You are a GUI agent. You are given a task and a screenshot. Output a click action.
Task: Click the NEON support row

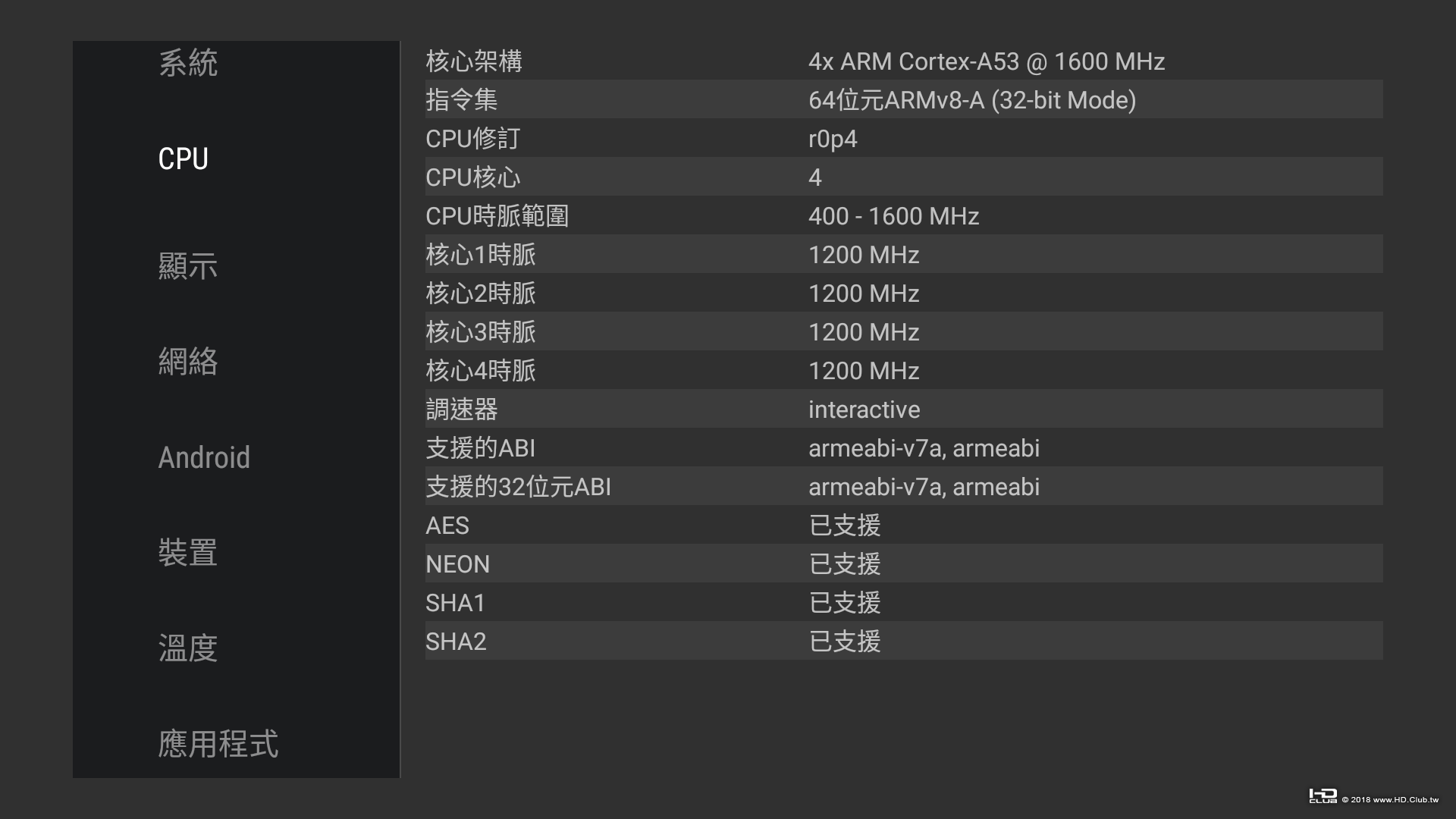tap(902, 564)
